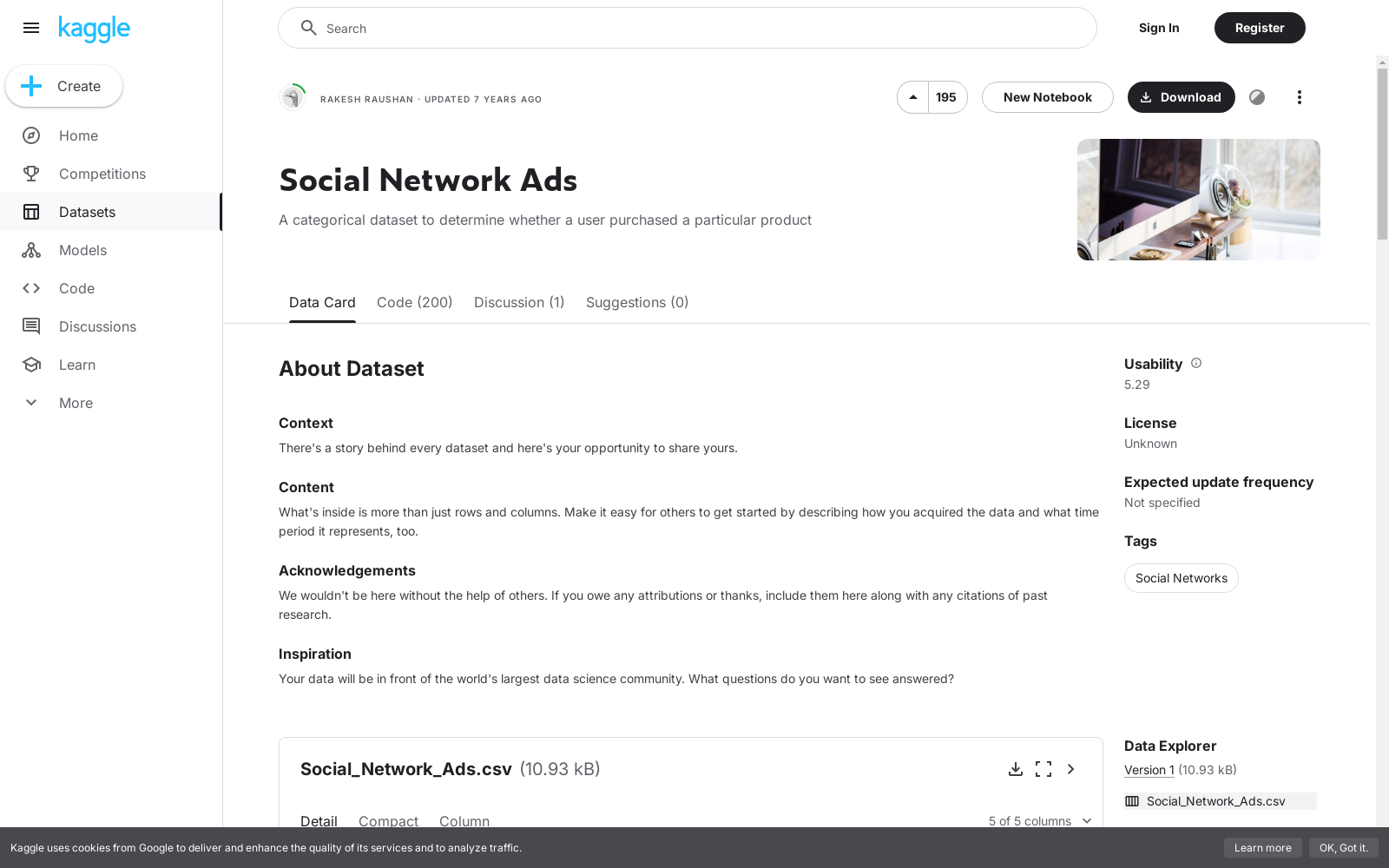Click the Discussions chat icon
The height and width of the screenshot is (868, 1389).
click(31, 326)
